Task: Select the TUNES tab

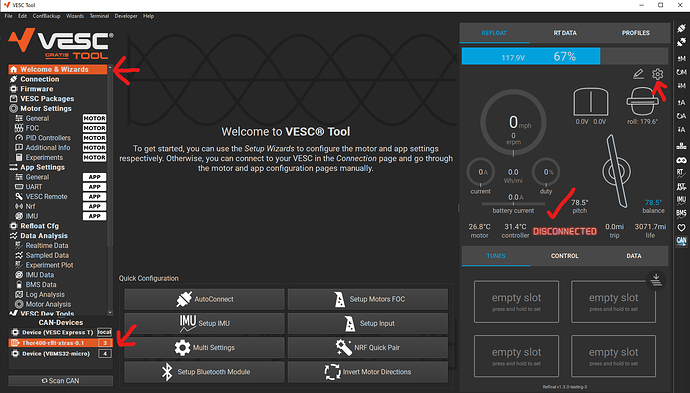Action: coord(496,256)
